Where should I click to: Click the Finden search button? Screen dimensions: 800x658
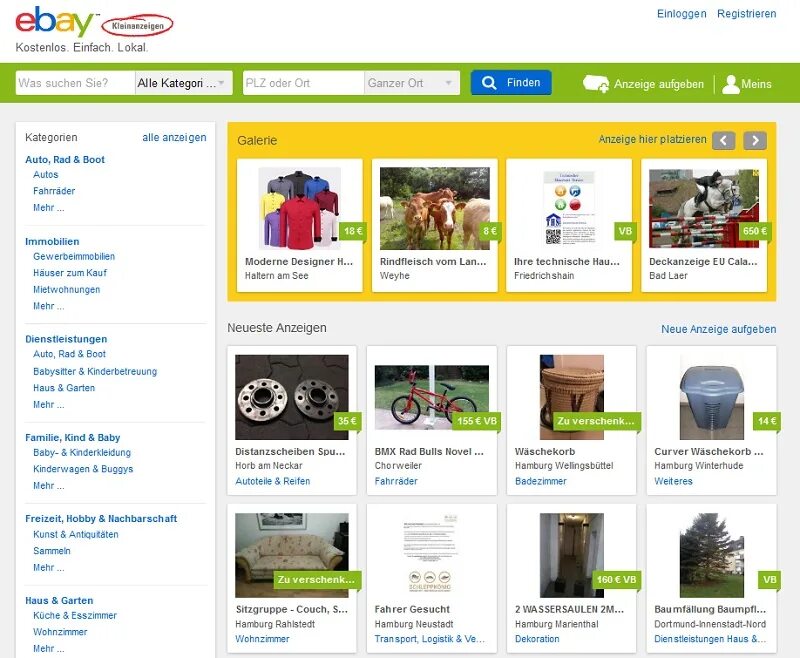click(x=511, y=83)
